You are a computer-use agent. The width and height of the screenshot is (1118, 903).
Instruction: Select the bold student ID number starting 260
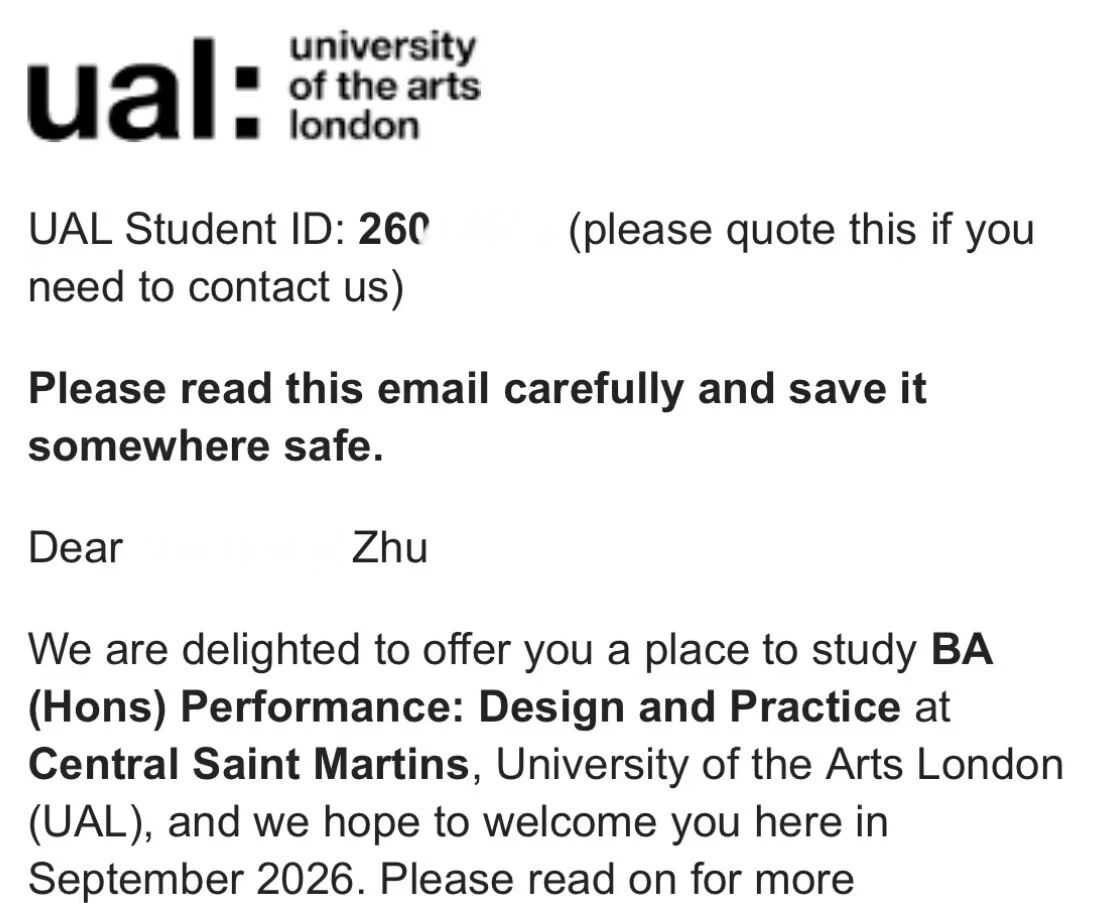pos(393,230)
